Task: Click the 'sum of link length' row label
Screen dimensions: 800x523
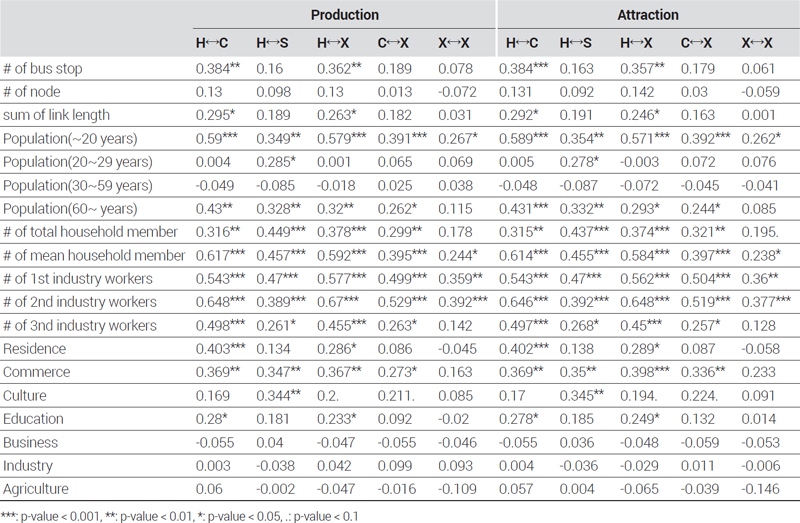Action: click(x=56, y=115)
